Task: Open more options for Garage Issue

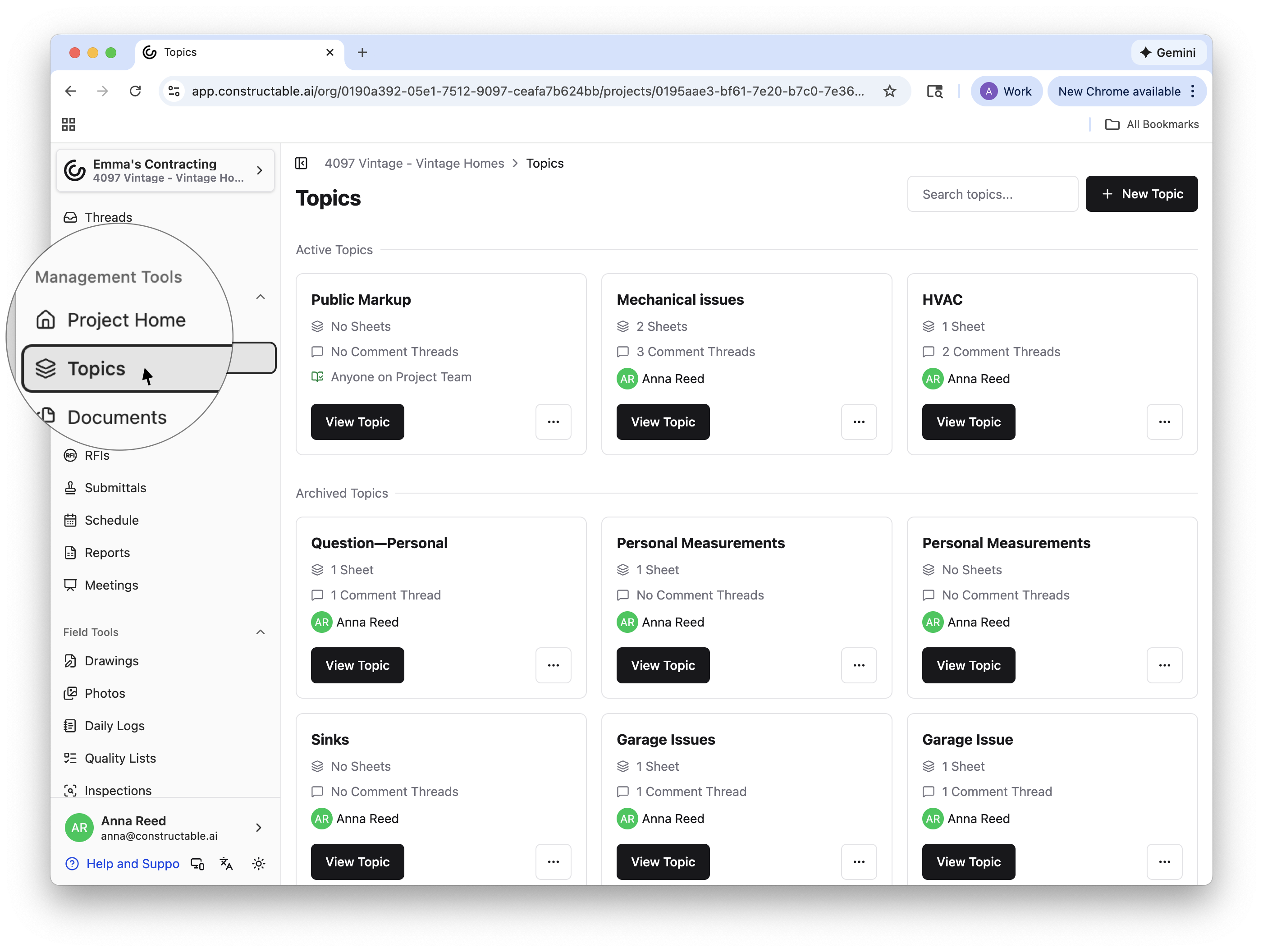Action: 1164,862
